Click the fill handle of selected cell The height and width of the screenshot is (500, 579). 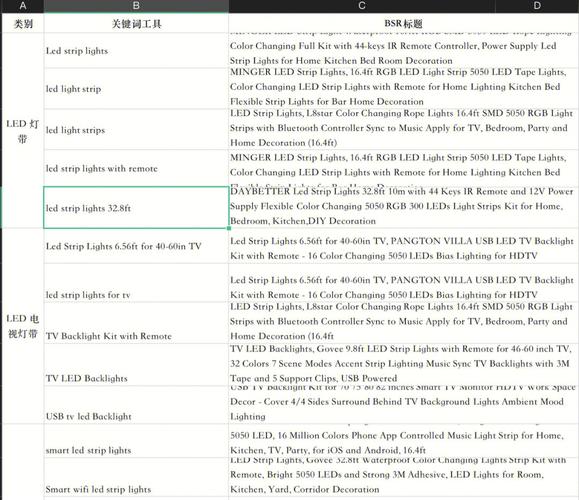(229, 228)
